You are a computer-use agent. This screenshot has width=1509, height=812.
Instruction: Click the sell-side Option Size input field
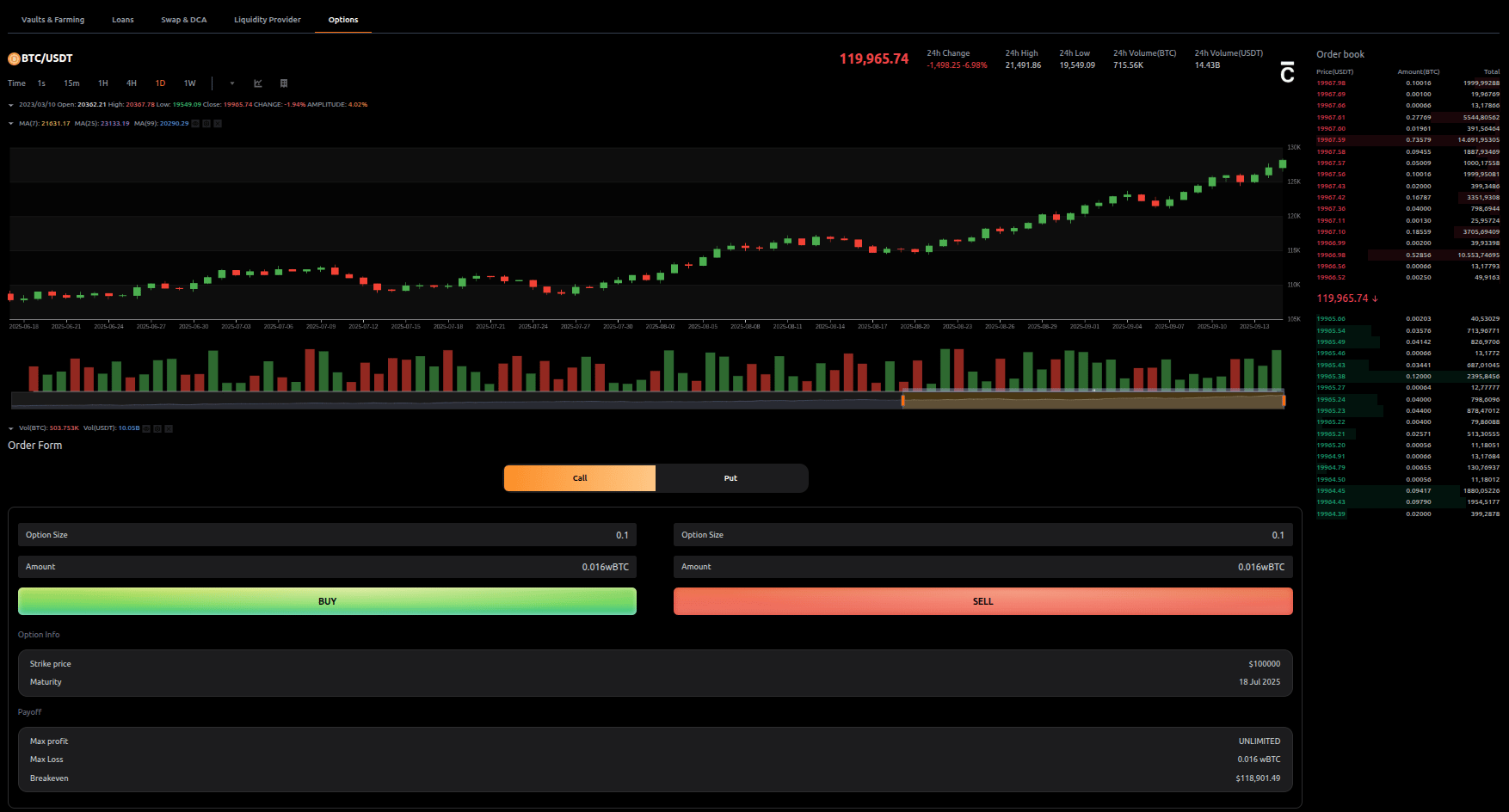point(983,535)
